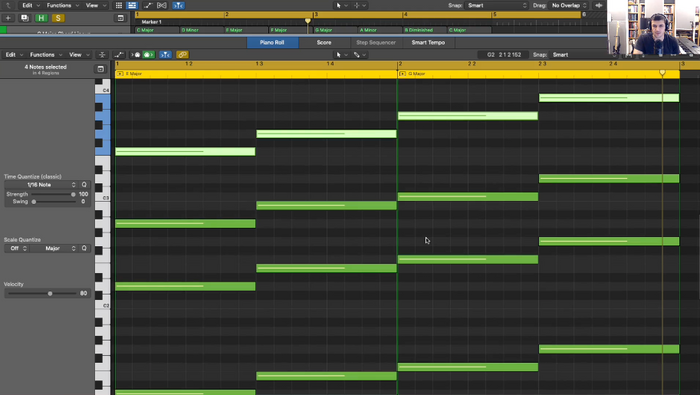700x395 pixels.
Task: Switch to the Piano Roll tab
Action: (272, 42)
